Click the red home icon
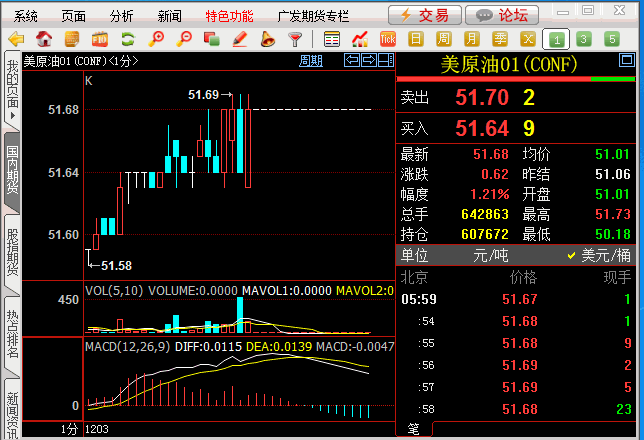Image resolution: width=644 pixels, height=440 pixels. click(44, 40)
